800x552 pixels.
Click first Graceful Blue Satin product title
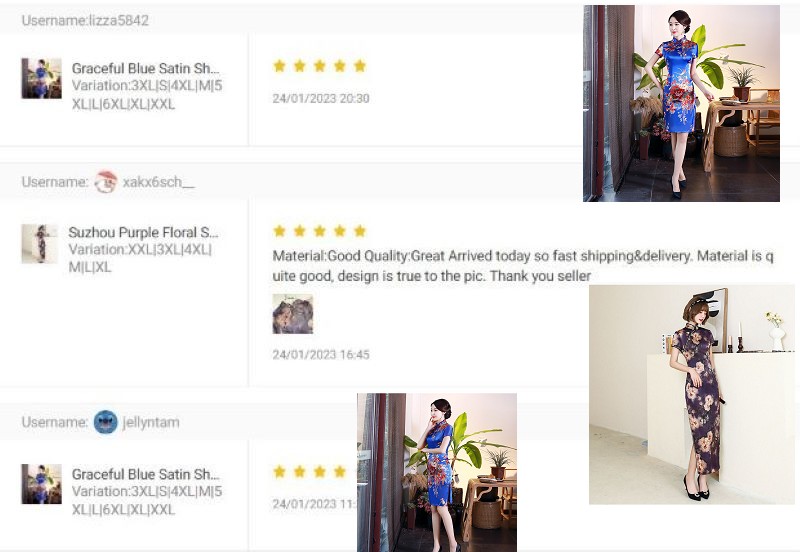tap(145, 68)
